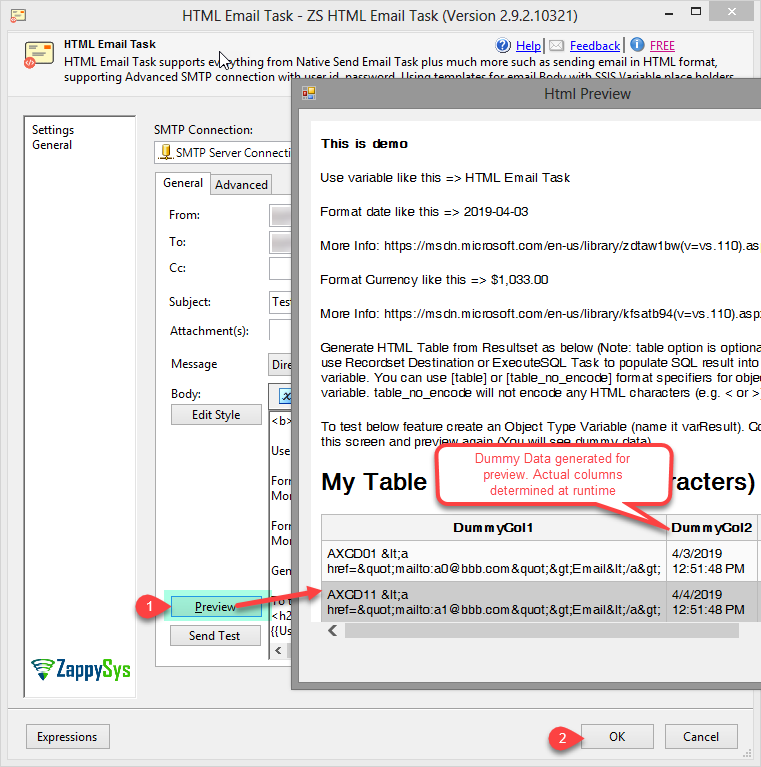
Task: Click the kfsatb94 msdn URL text
Action: pyautogui.click(x=572, y=314)
